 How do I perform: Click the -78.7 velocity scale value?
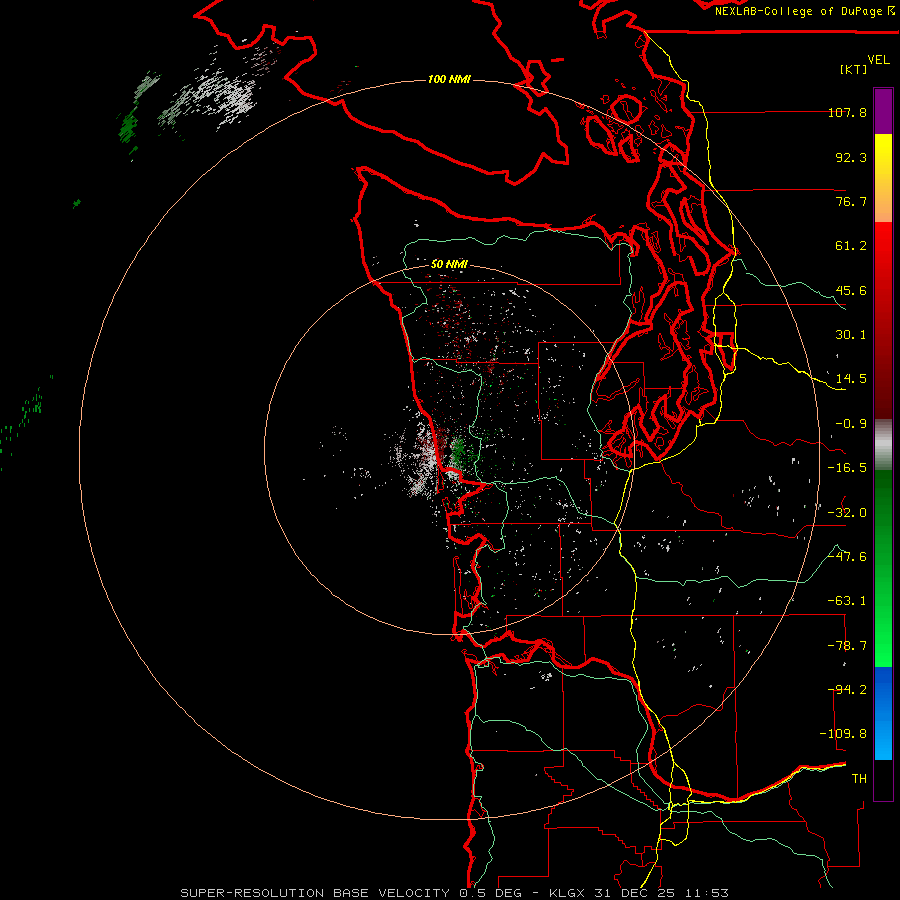coord(847,646)
